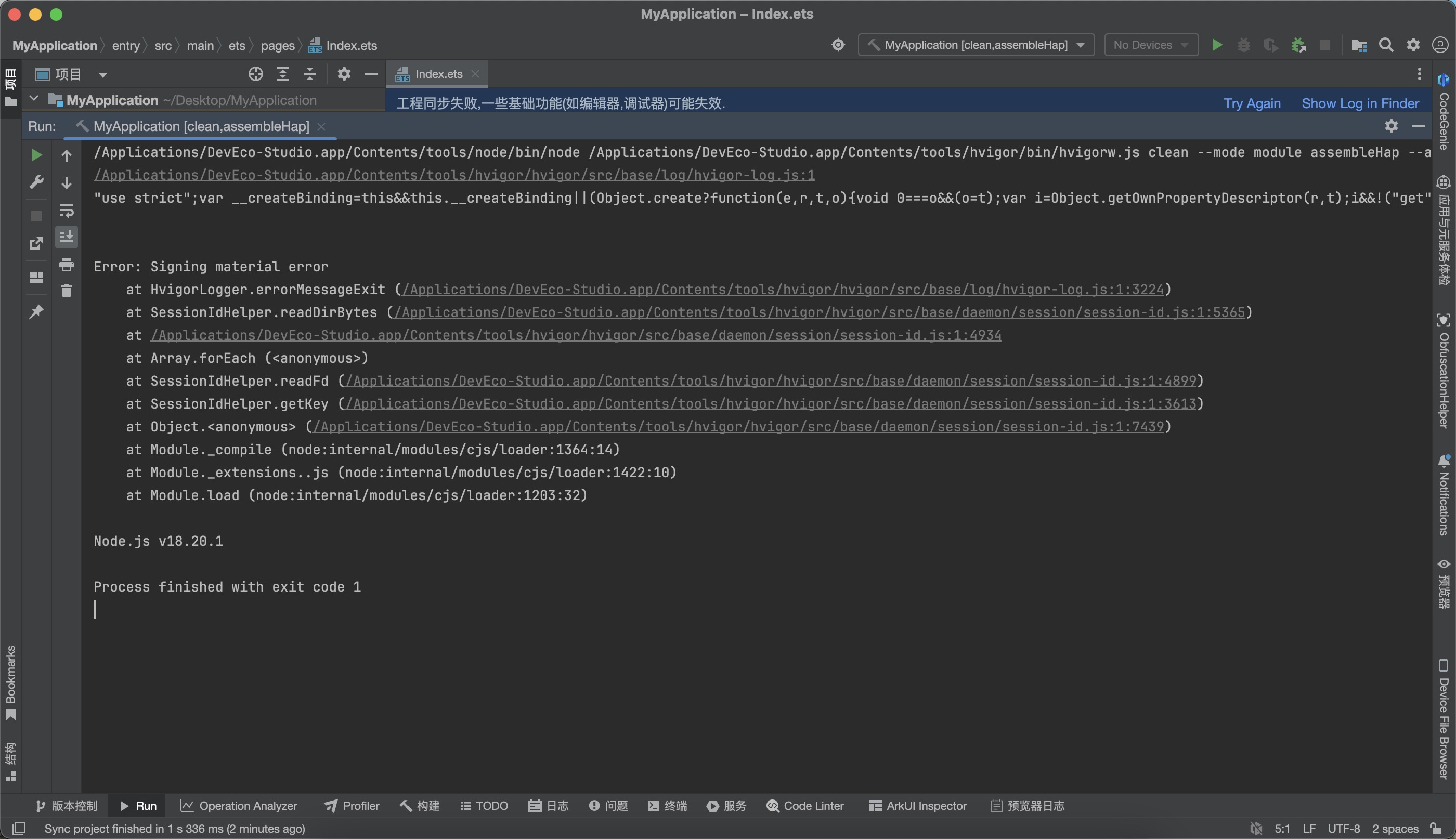Click the debug bug icon in toolbar

tap(1243, 45)
